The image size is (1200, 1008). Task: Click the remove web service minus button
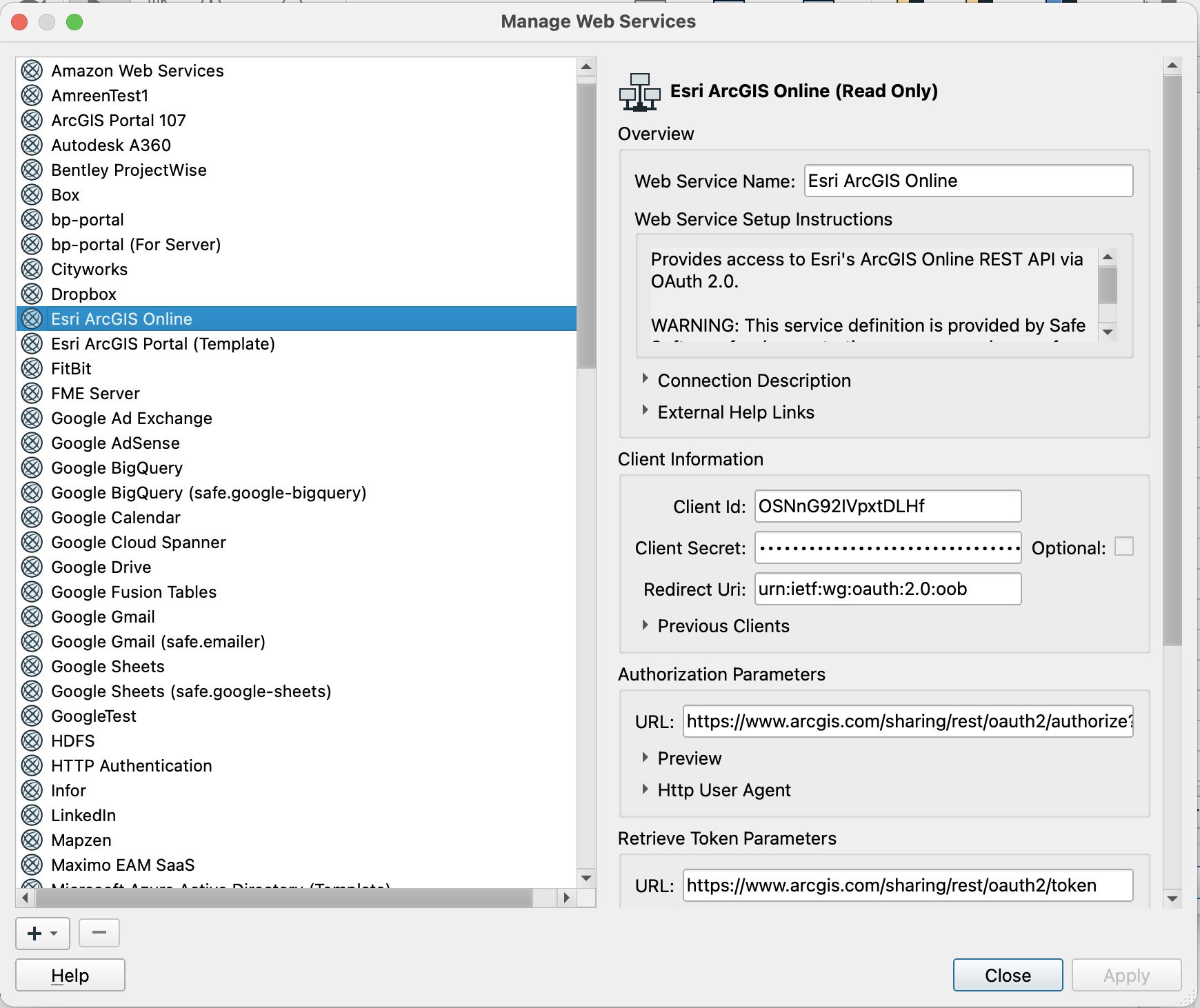[99, 934]
